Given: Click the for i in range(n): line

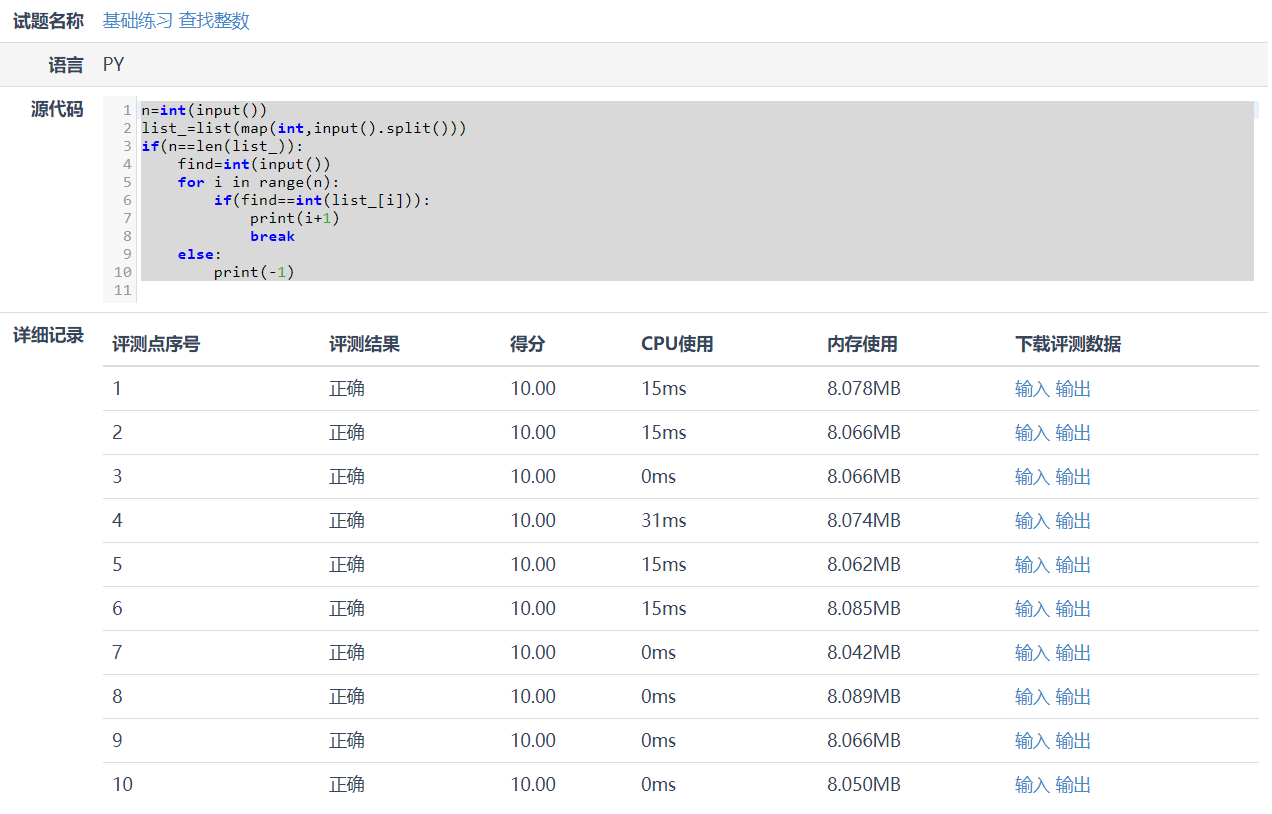Looking at the screenshot, I should point(259,182).
